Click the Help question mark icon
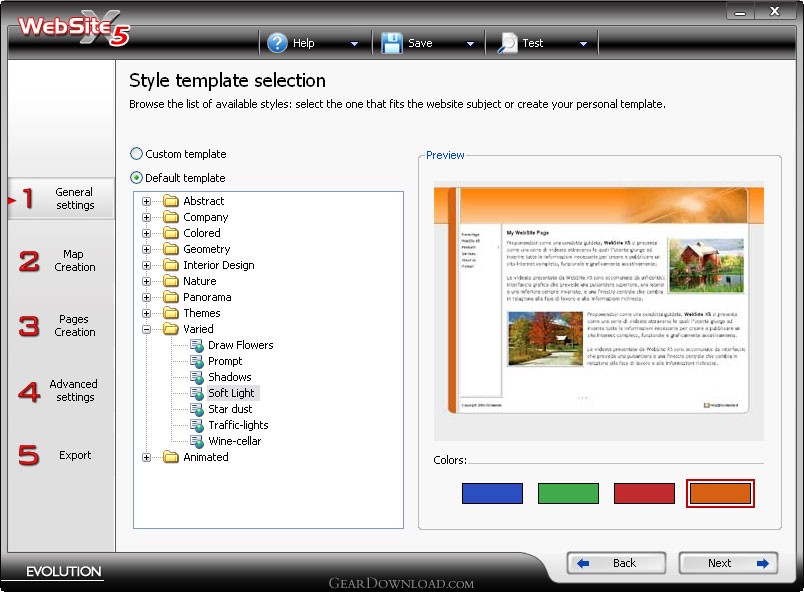The image size is (804, 592). click(x=277, y=43)
